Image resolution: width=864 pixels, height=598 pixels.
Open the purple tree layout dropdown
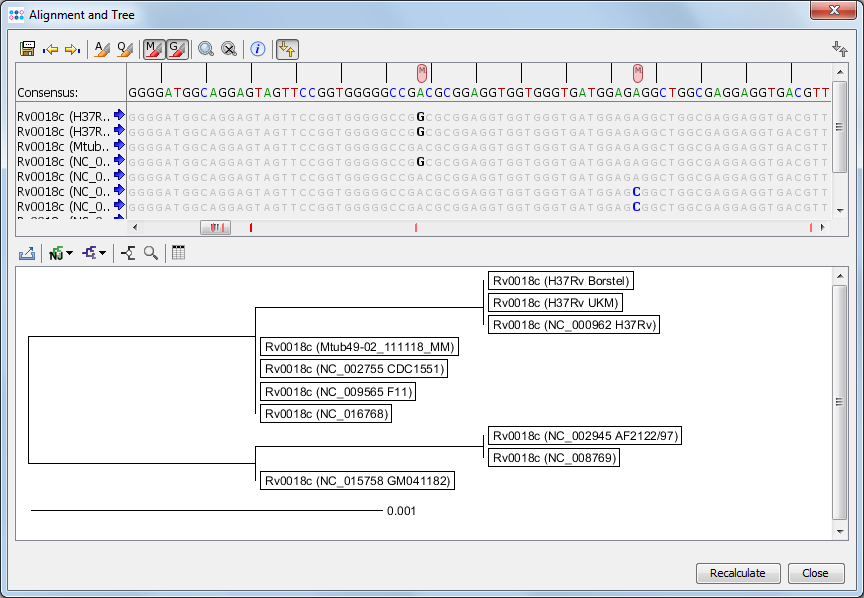pyautogui.click(x=95, y=254)
